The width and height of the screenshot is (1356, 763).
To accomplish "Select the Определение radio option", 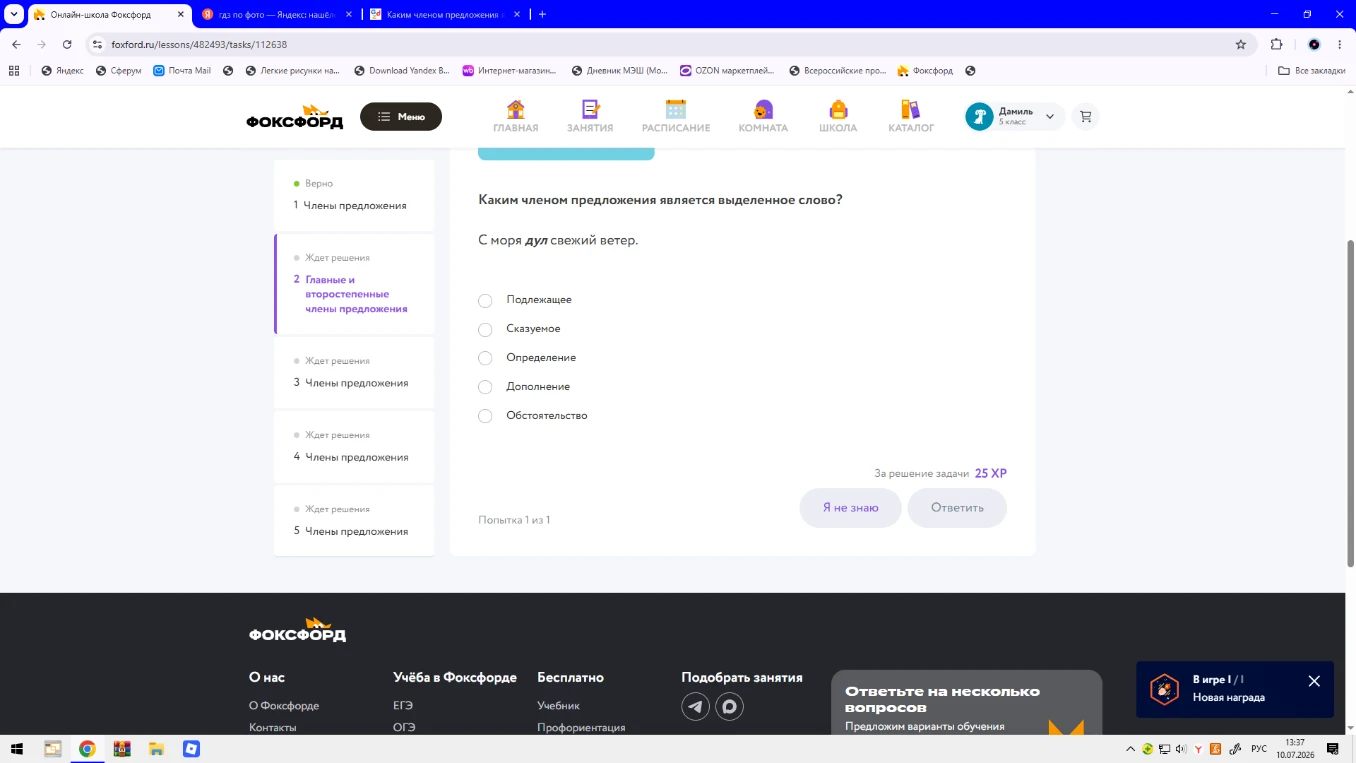I will coord(485,358).
